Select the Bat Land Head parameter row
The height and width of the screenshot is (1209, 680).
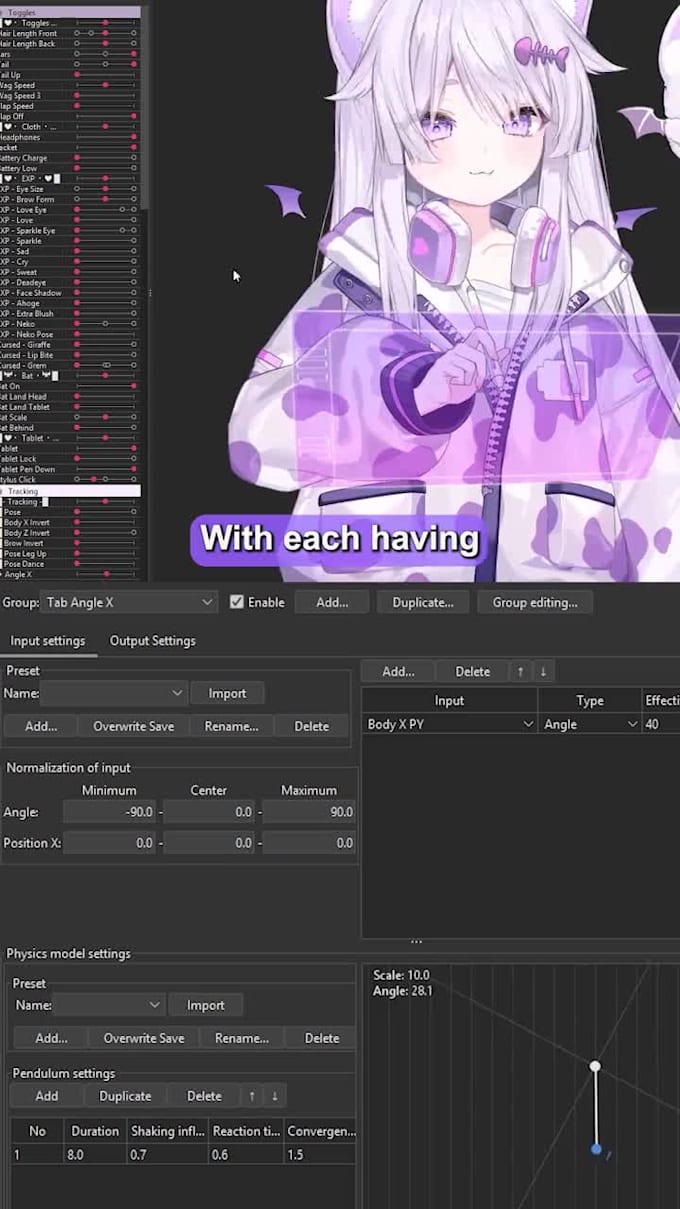point(70,397)
